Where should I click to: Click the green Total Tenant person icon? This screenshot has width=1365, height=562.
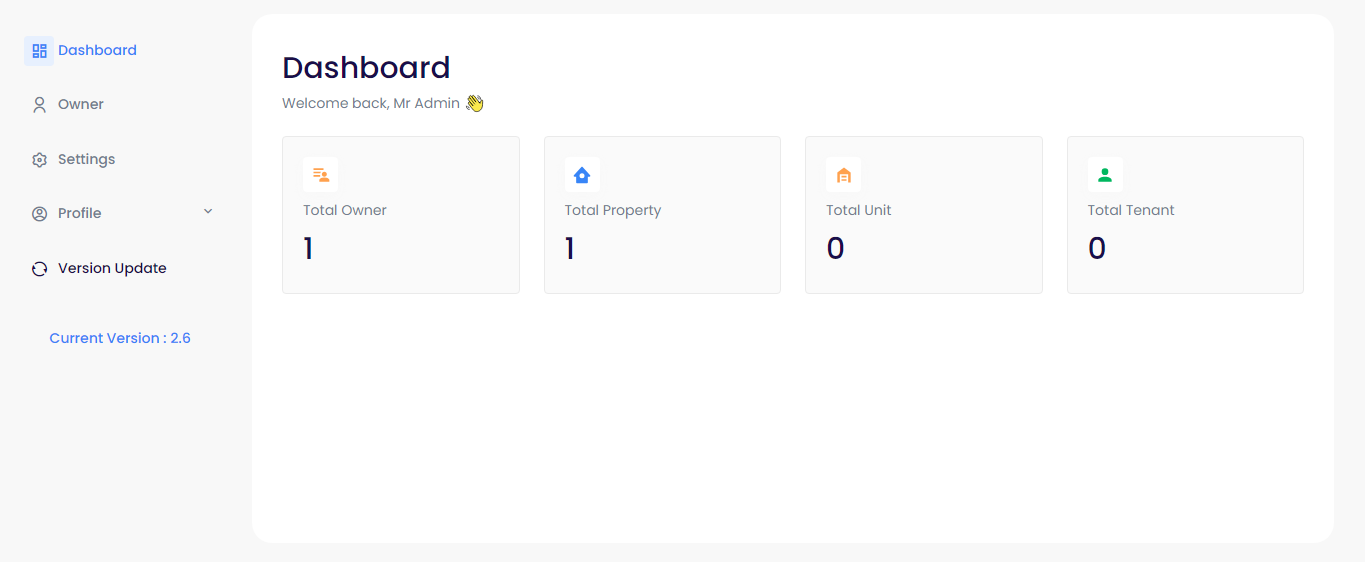1105,175
